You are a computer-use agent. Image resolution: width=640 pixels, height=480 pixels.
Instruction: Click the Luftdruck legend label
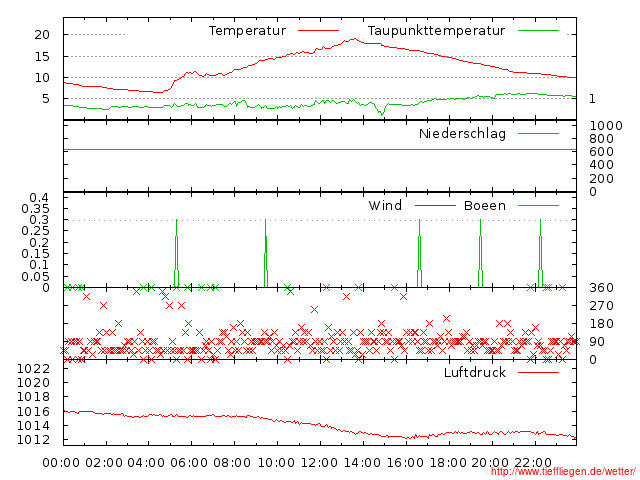[x=475, y=373]
